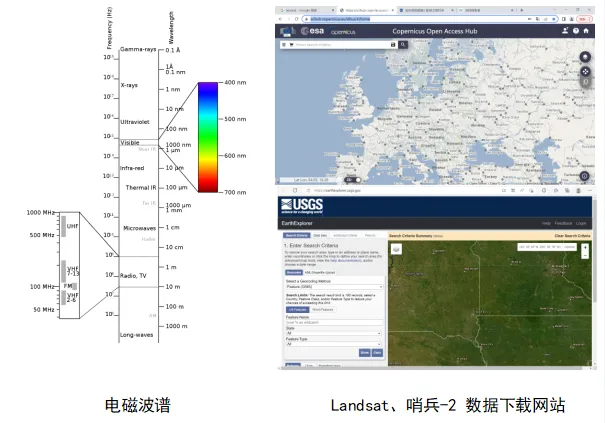Click the USGS logo
This screenshot has width=605, height=423.
tap(302, 206)
